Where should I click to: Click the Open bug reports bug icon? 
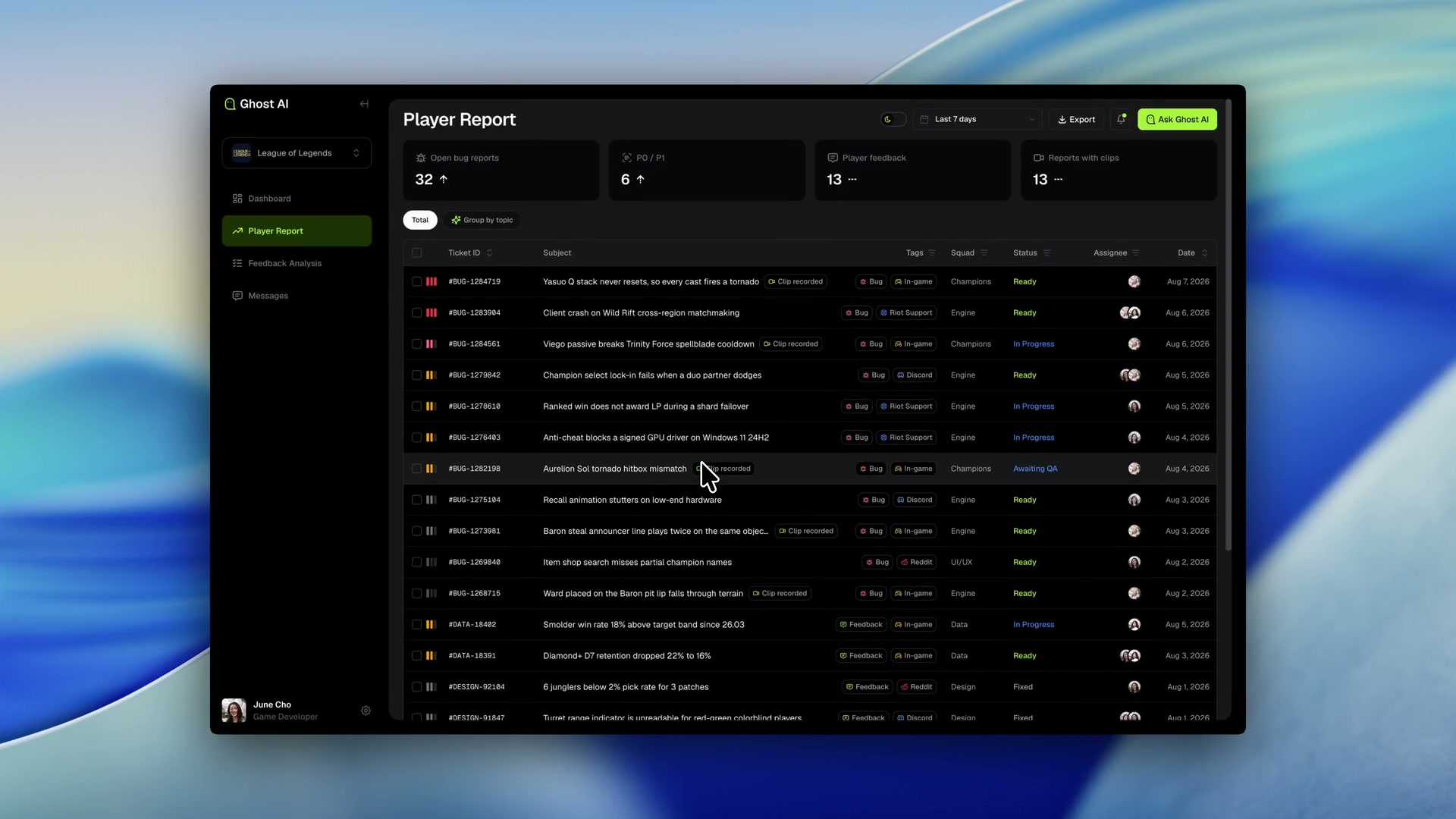pyautogui.click(x=421, y=158)
